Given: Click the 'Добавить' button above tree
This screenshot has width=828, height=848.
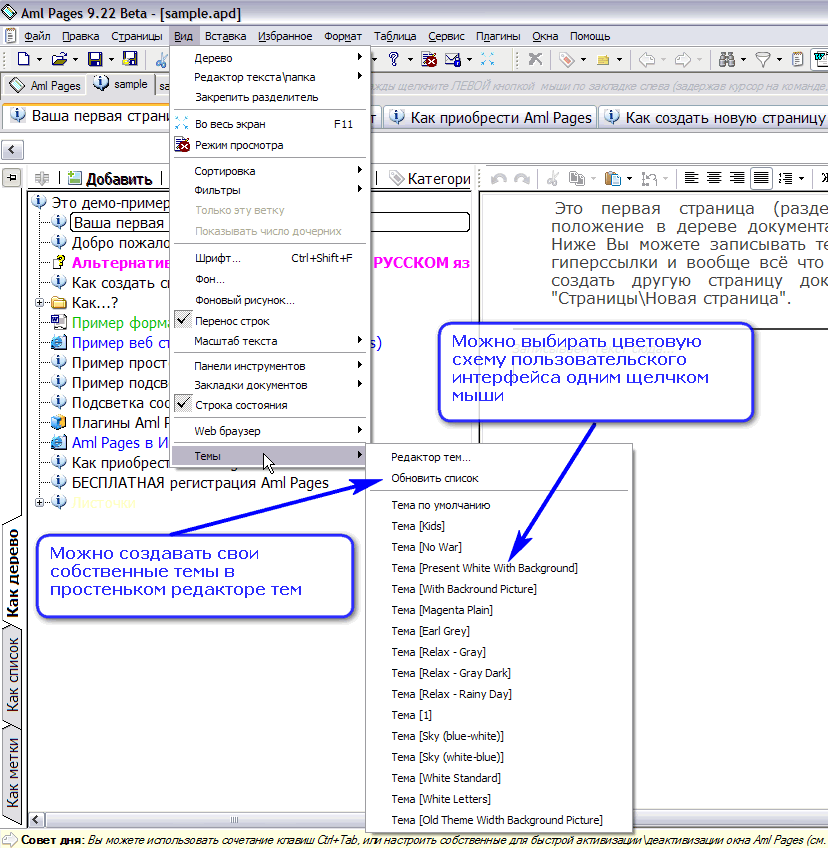Looking at the screenshot, I should point(111,178).
